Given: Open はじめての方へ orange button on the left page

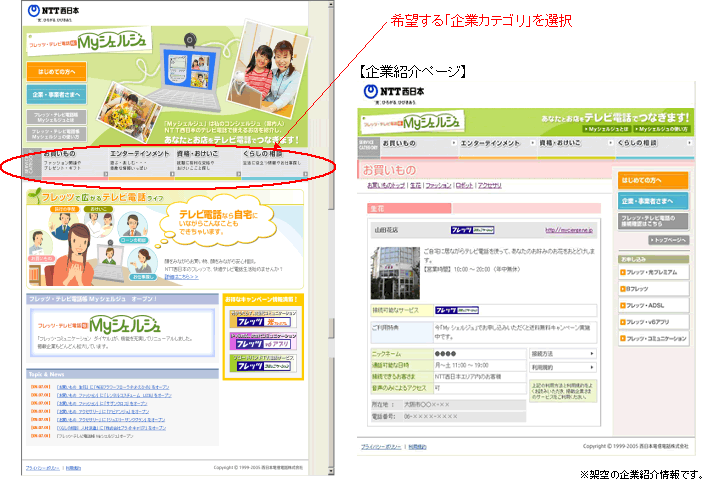Looking at the screenshot, I should click(x=56, y=72).
